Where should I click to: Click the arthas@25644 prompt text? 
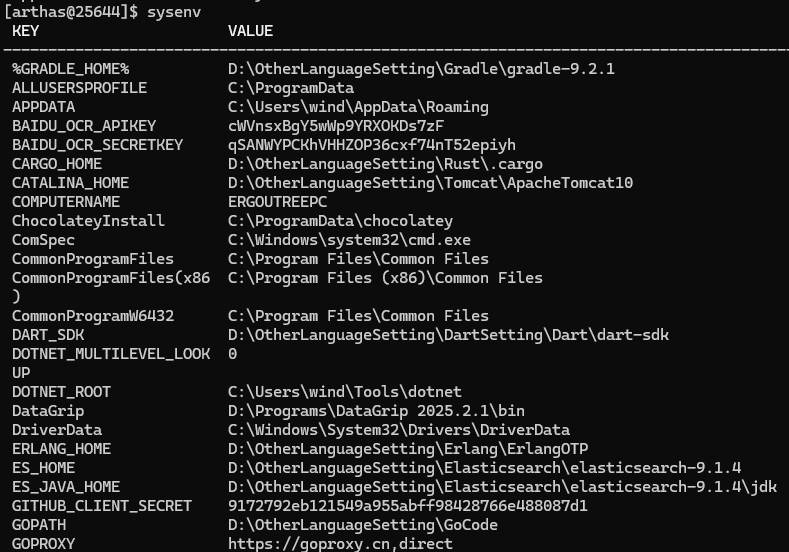pyautogui.click(x=69, y=12)
